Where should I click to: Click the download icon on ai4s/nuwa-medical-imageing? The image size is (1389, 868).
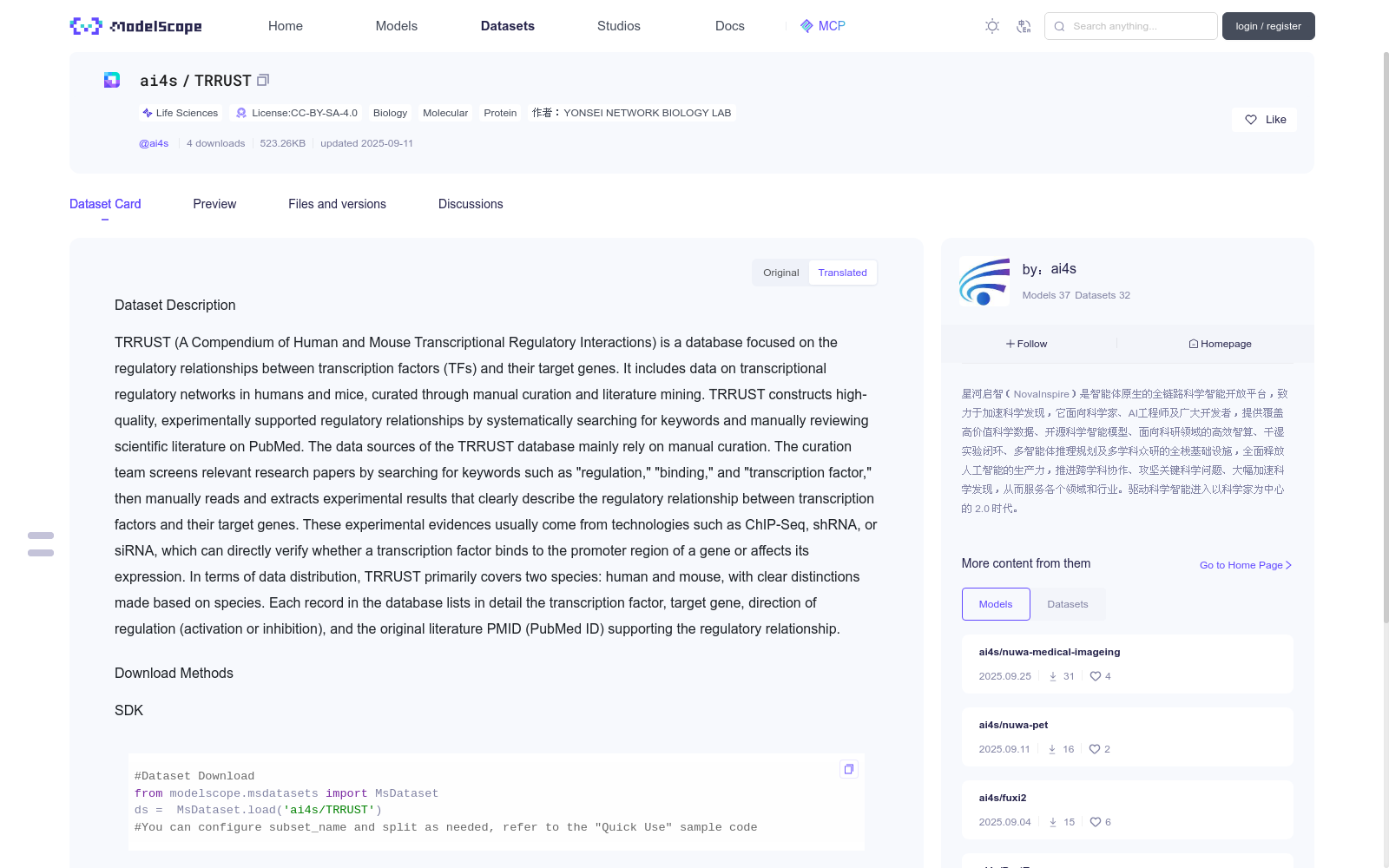coord(1053,676)
